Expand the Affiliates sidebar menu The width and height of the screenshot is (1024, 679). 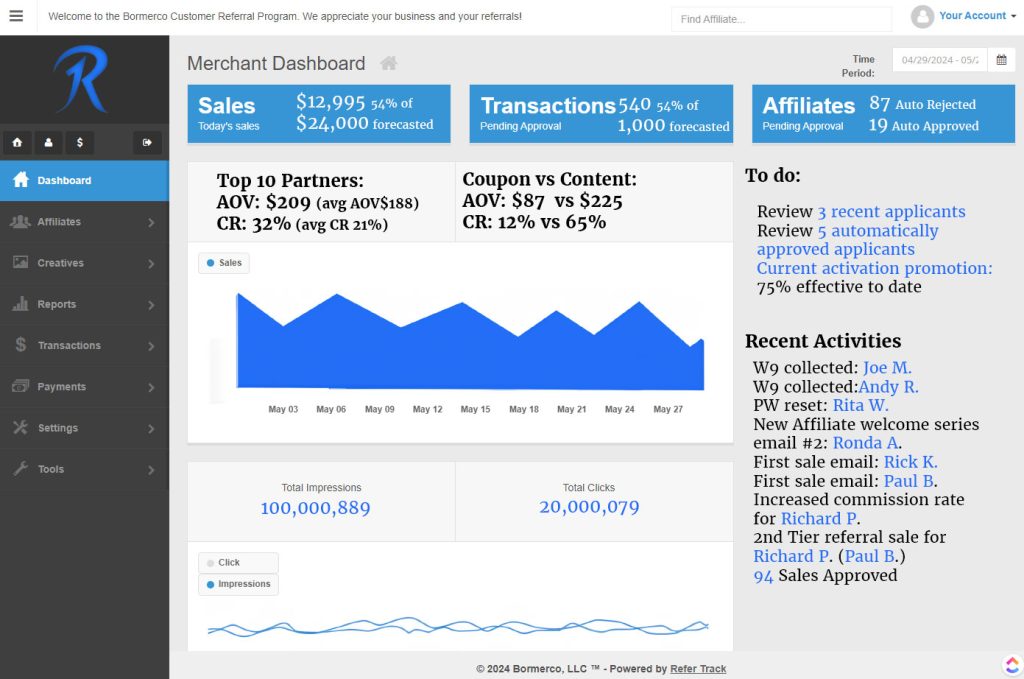click(x=84, y=222)
